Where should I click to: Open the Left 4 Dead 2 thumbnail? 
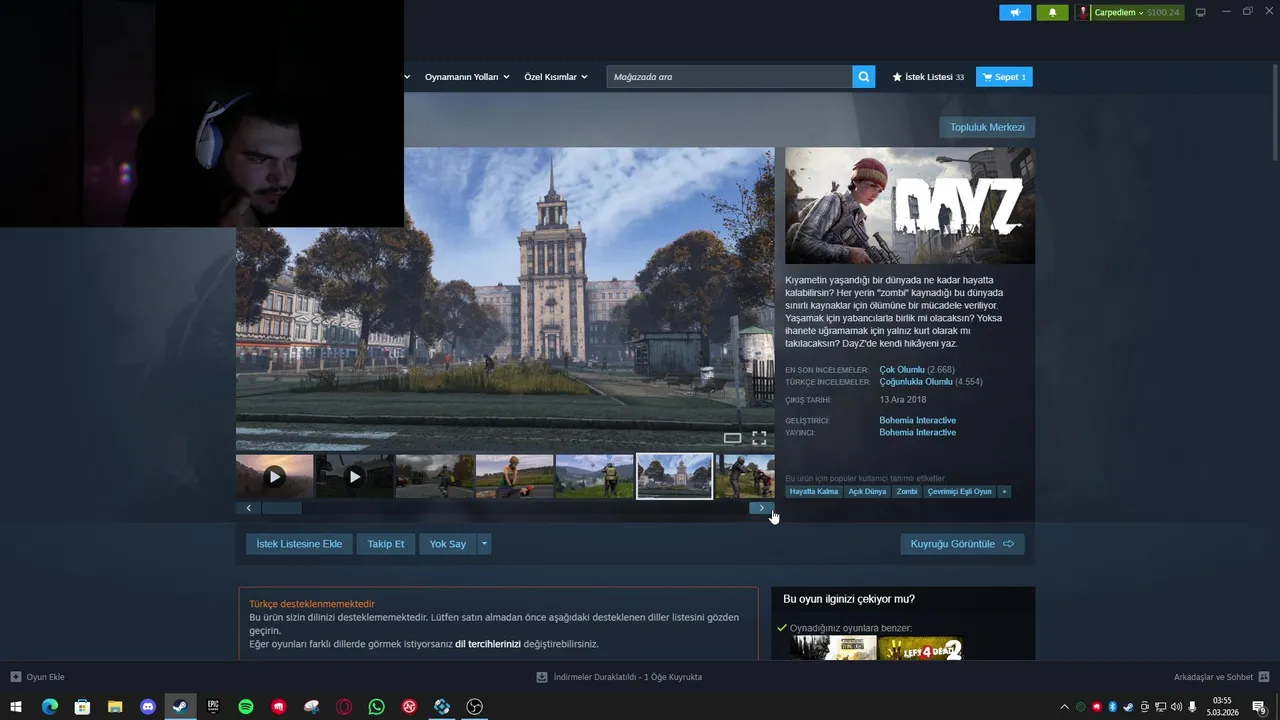[x=920, y=648]
